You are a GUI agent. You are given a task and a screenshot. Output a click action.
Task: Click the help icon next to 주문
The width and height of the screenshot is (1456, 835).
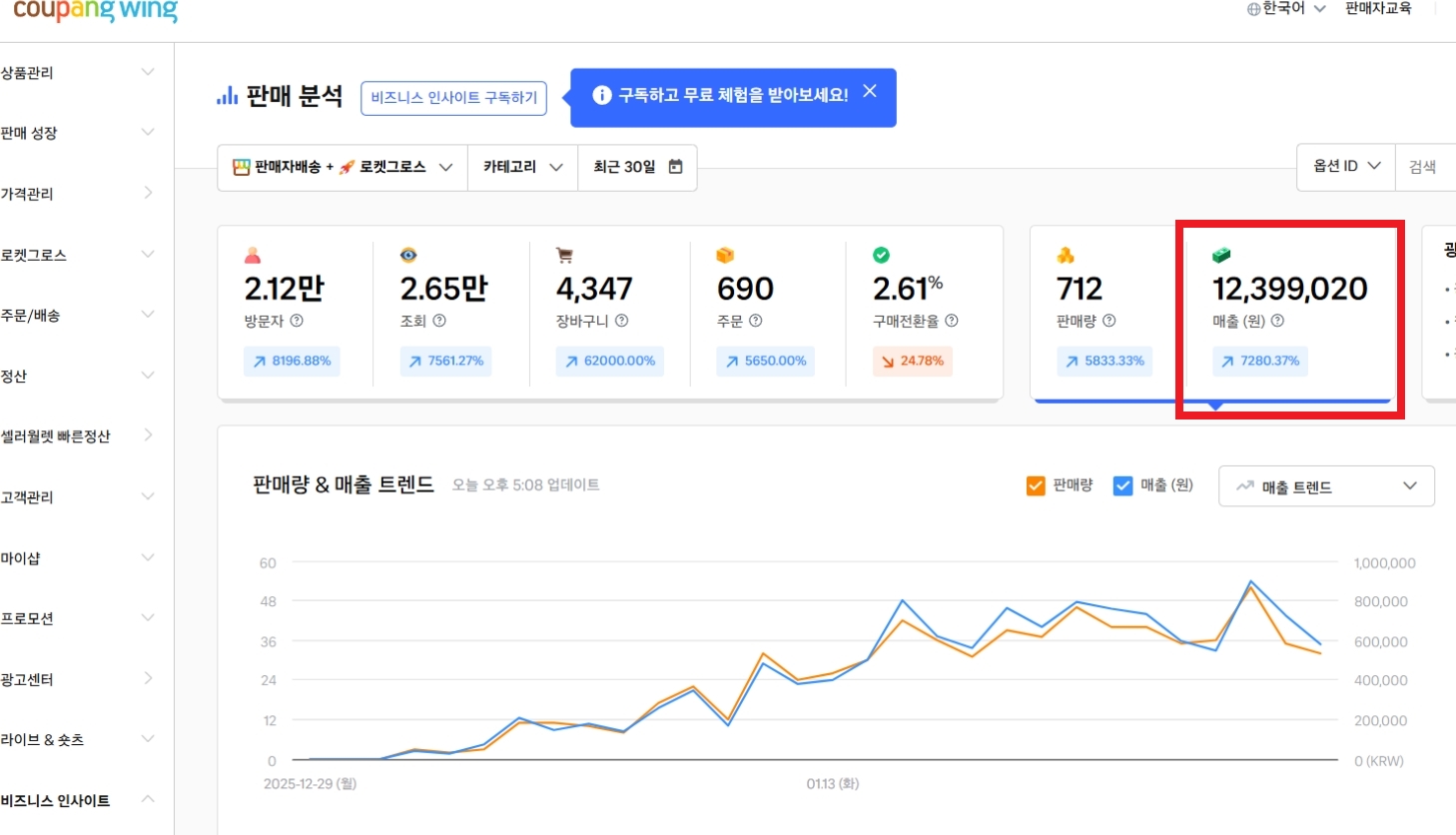click(756, 321)
